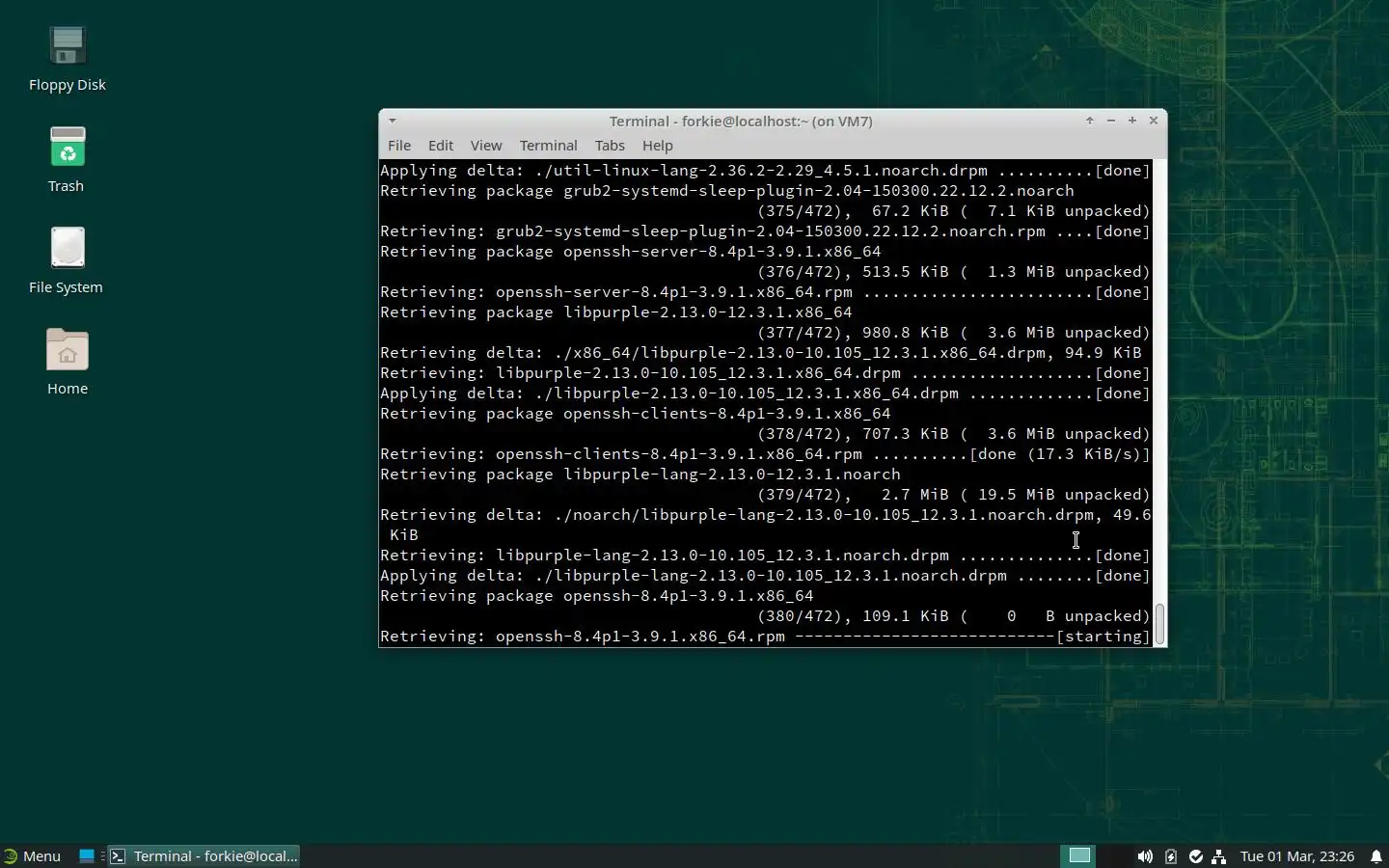Click the 'Applying delta: ./util-linux-lang' line
Image resolution: width=1389 pixels, height=868 pixels.
click(765, 171)
